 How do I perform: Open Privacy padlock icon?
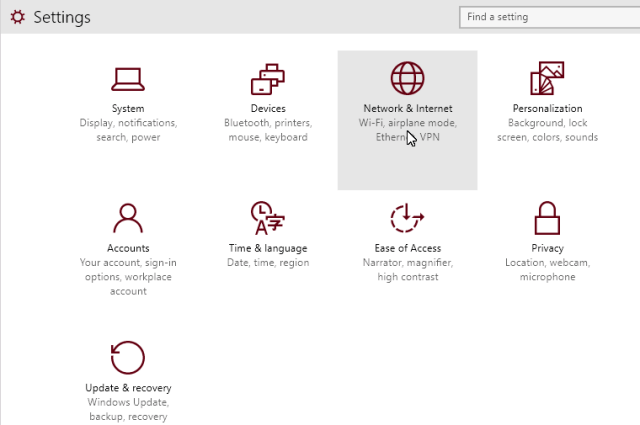[547, 218]
